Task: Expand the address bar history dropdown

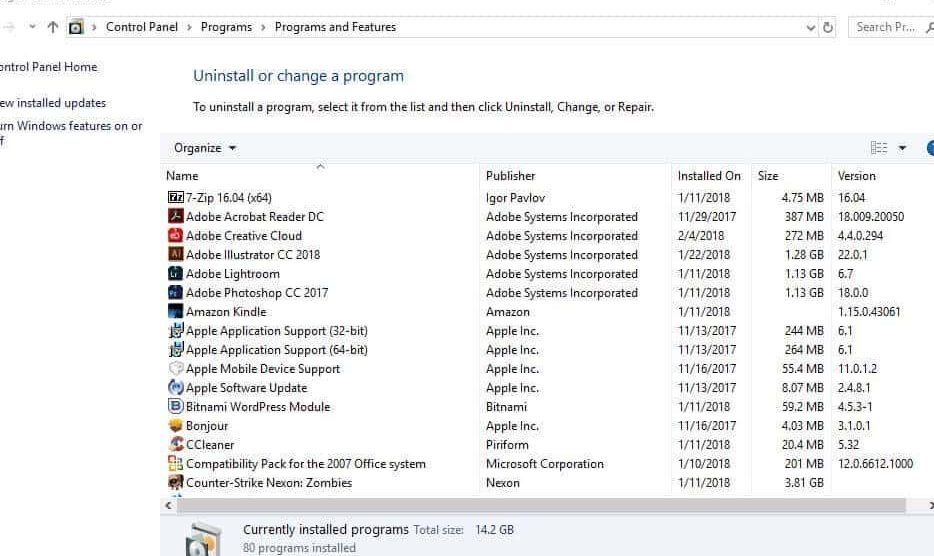Action: point(810,27)
